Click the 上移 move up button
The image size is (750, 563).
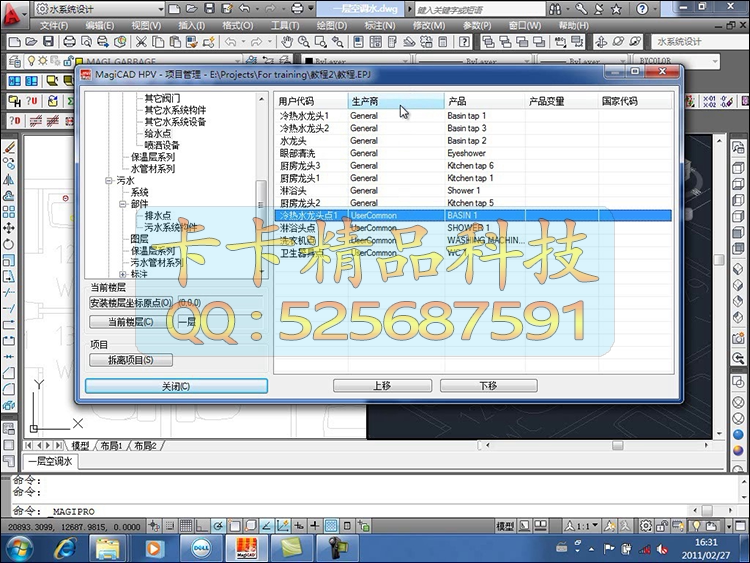tap(382, 386)
